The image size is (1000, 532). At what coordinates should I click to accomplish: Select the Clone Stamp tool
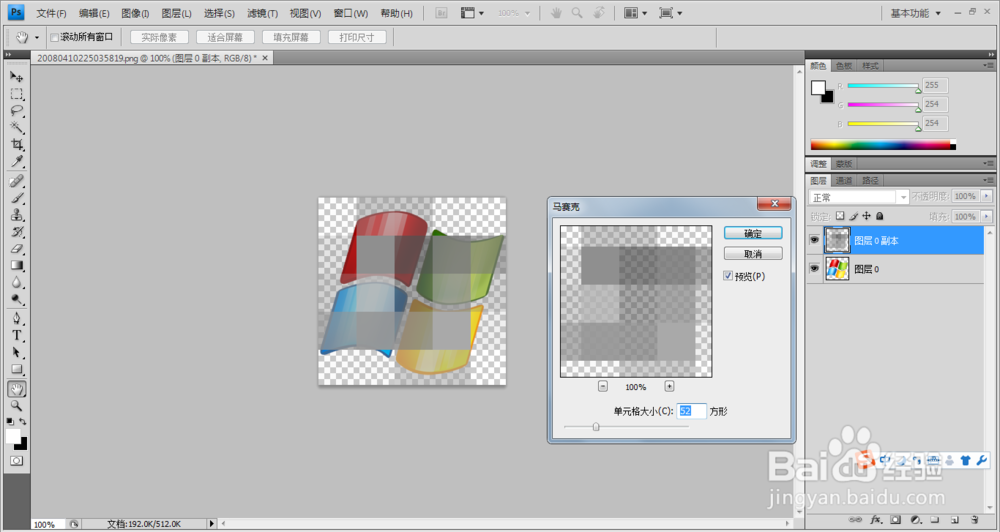point(17,214)
